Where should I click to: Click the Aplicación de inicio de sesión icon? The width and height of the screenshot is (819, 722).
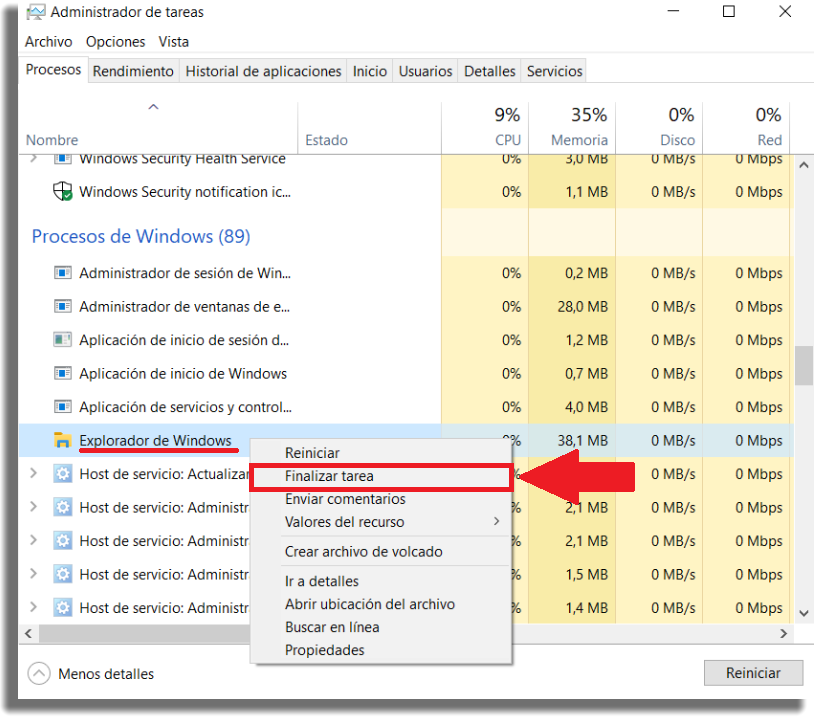click(63, 340)
